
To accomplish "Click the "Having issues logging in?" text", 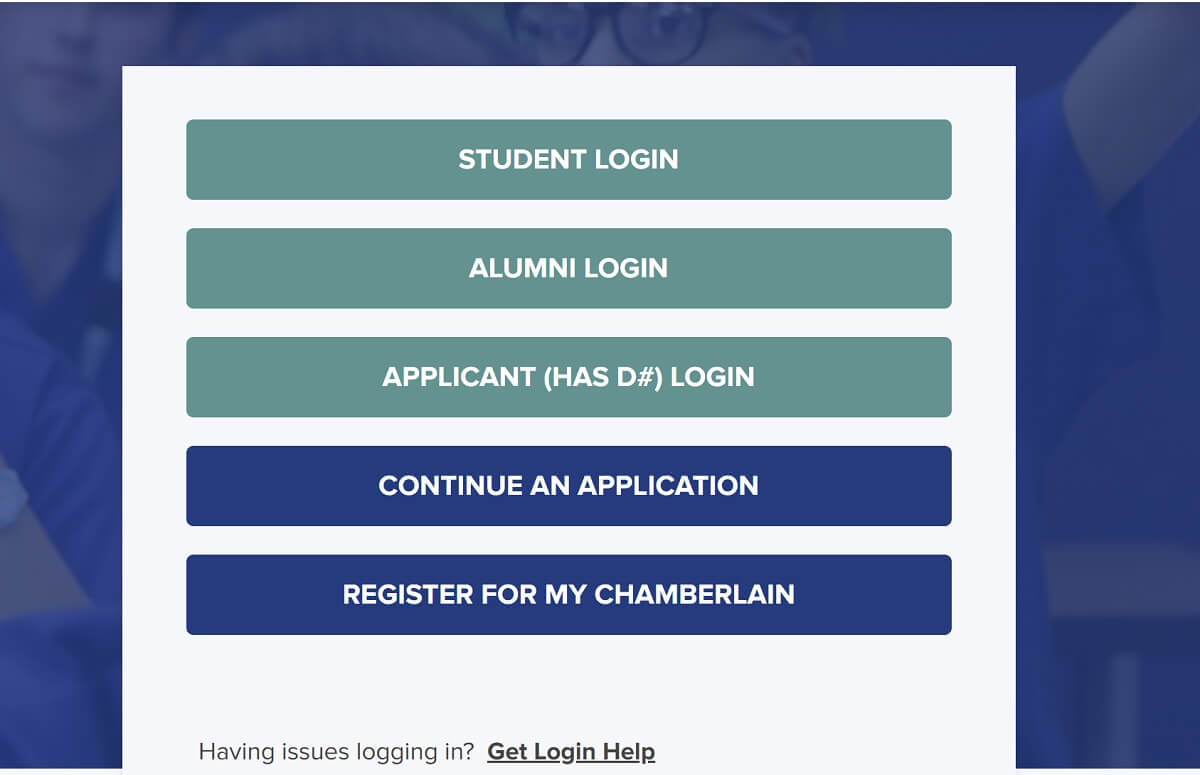I will [x=336, y=752].
